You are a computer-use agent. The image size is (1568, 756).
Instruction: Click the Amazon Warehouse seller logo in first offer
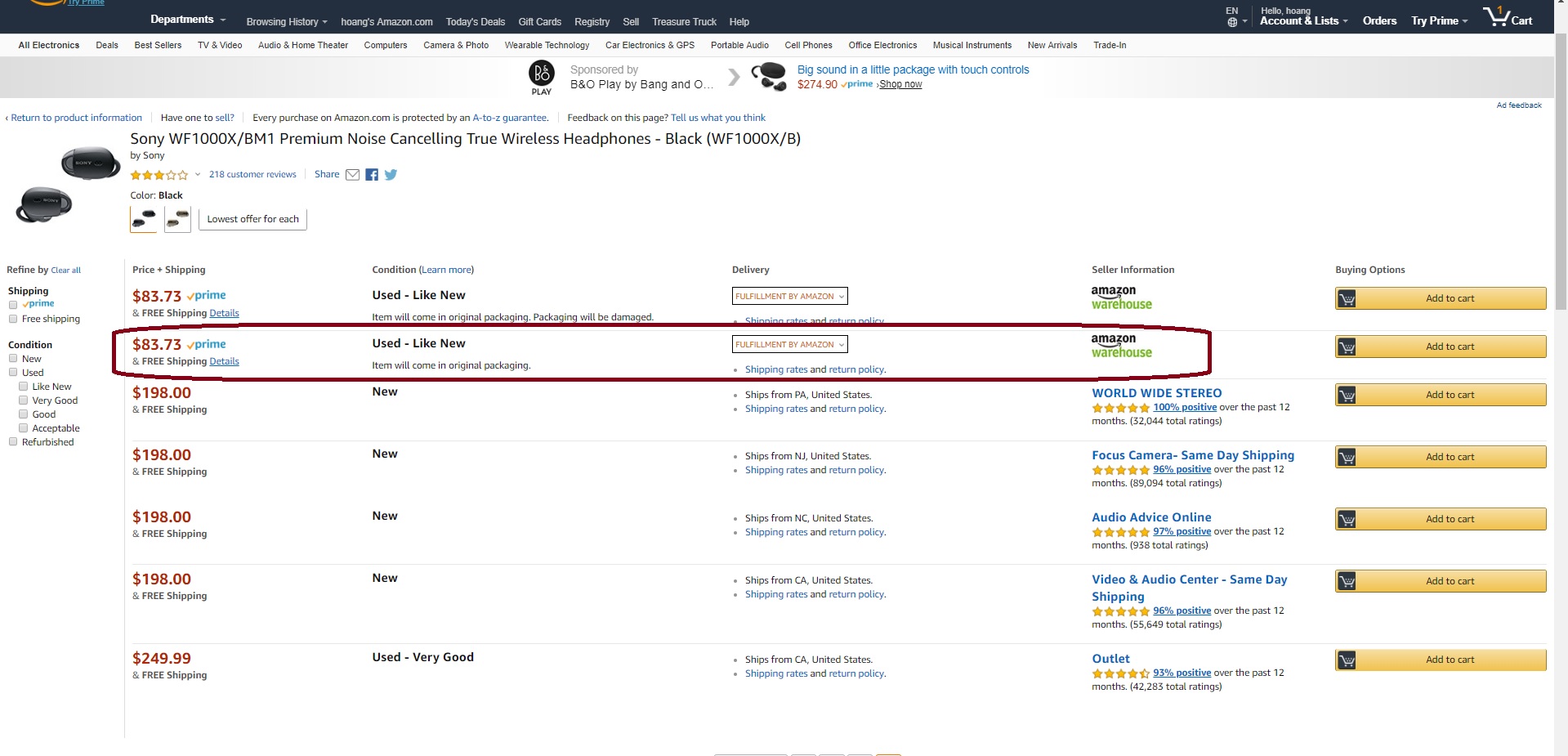tap(1121, 297)
